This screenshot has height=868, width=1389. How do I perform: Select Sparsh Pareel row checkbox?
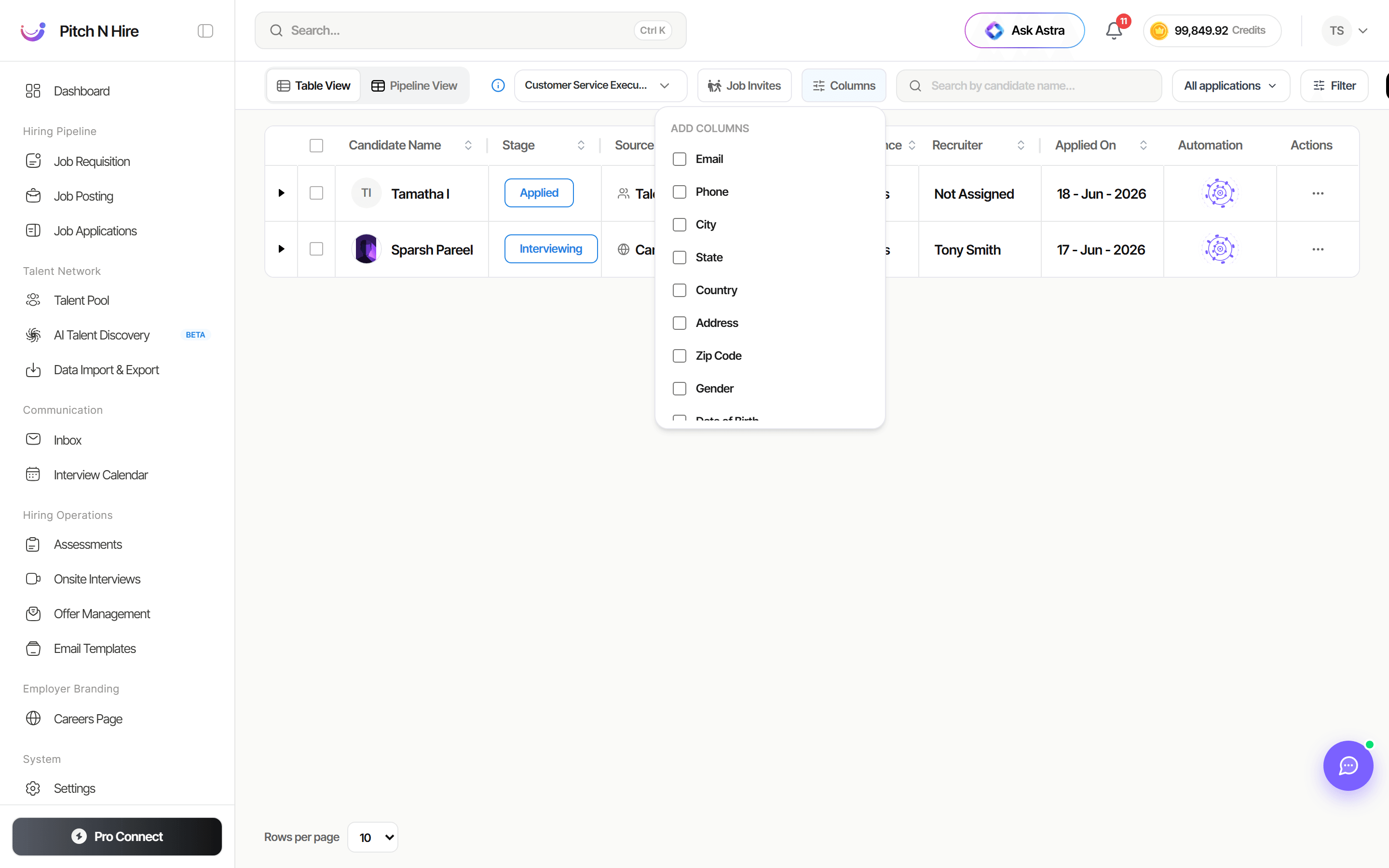(316, 248)
